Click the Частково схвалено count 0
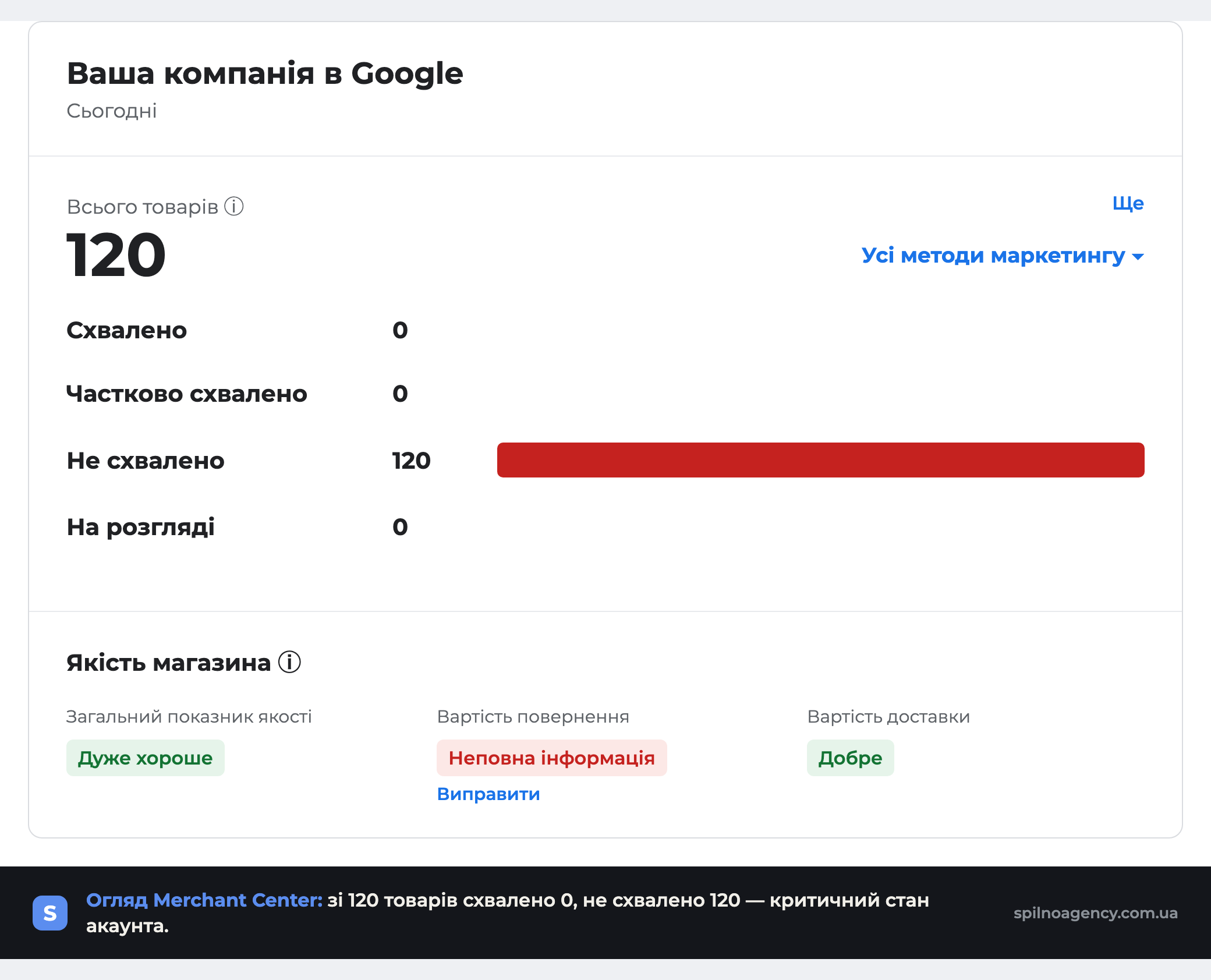The height and width of the screenshot is (980, 1211). click(400, 394)
